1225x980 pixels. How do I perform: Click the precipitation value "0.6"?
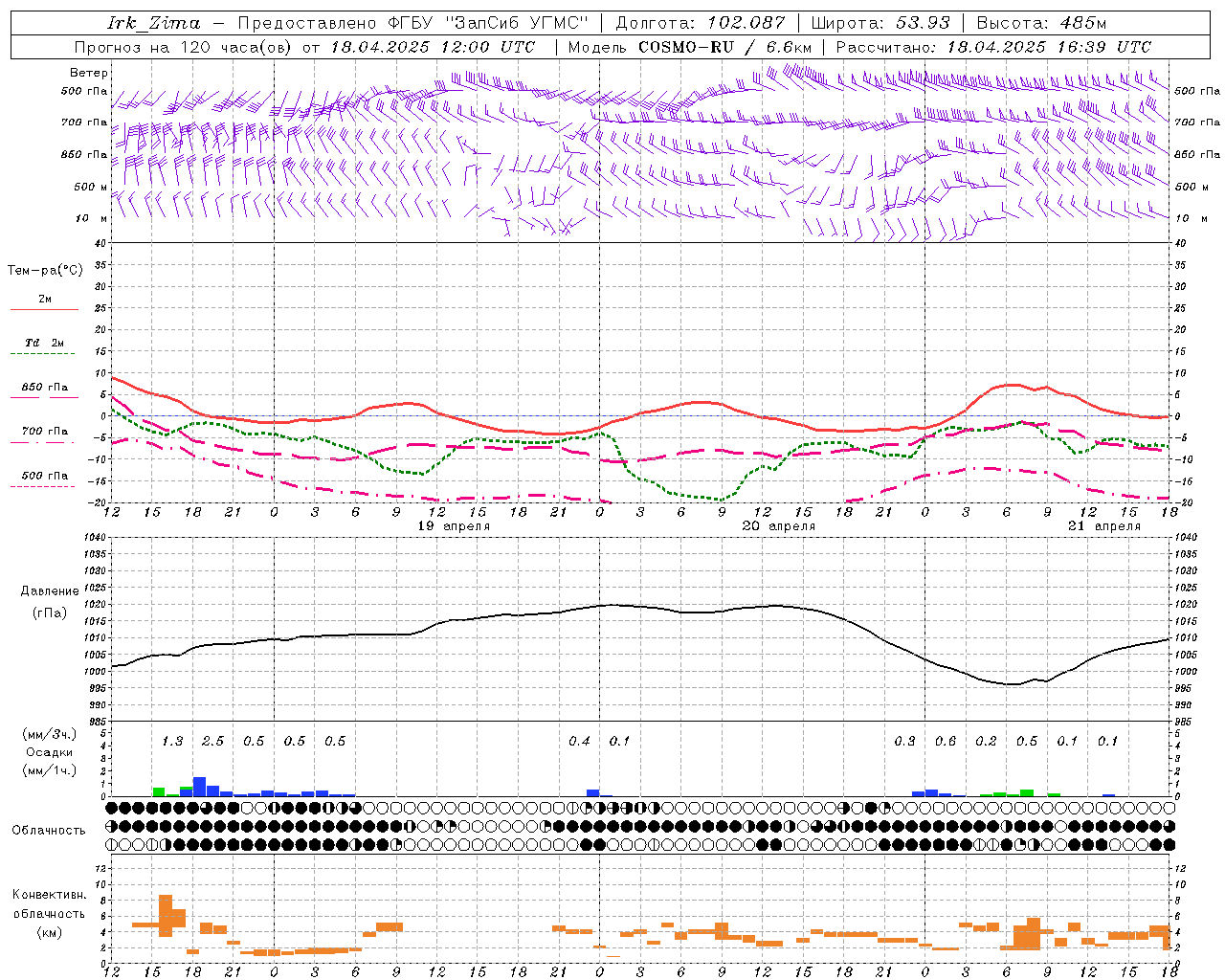click(x=946, y=742)
